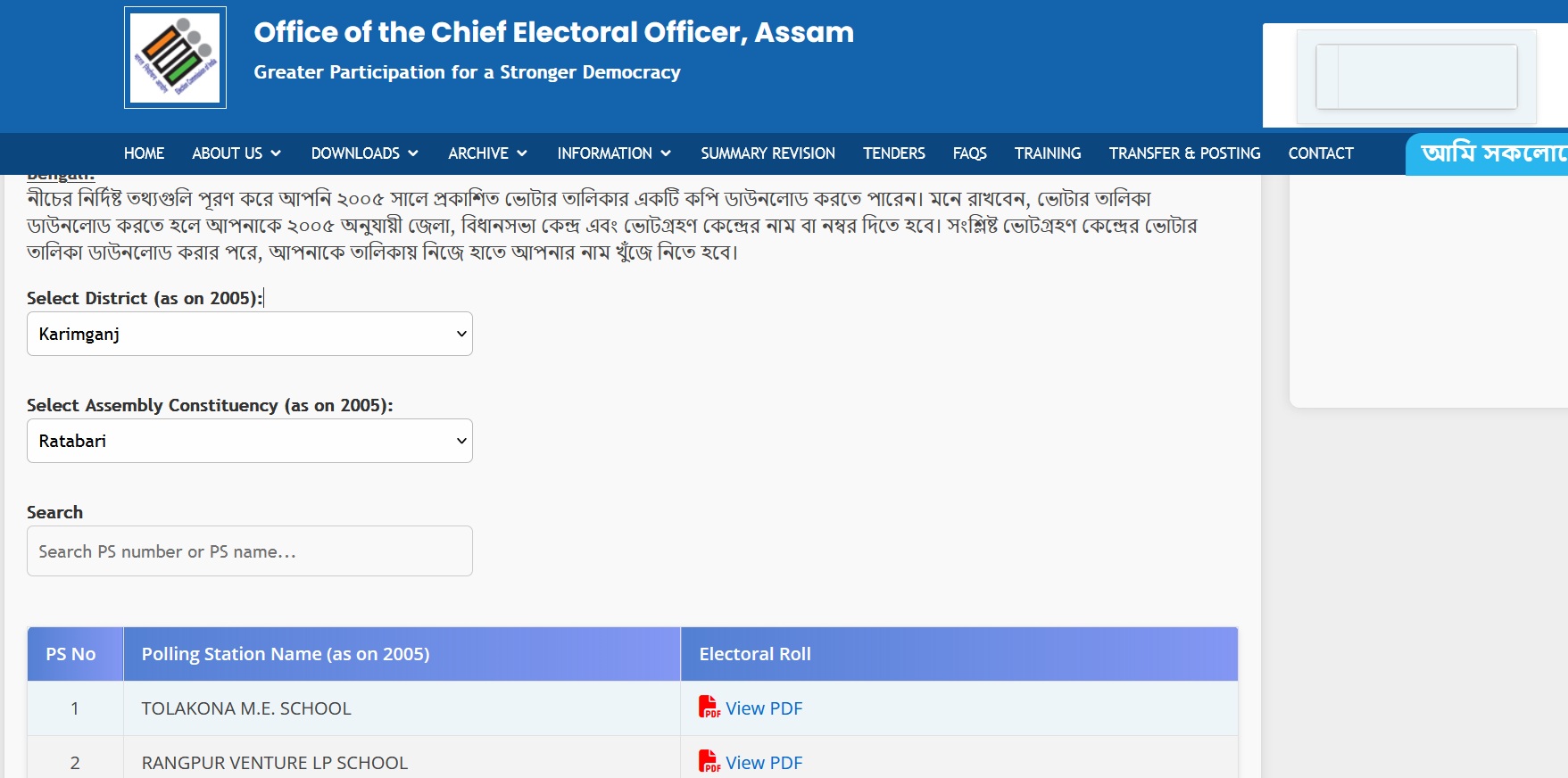
Task: Open Transfer & Posting menu item
Action: 1184,153
